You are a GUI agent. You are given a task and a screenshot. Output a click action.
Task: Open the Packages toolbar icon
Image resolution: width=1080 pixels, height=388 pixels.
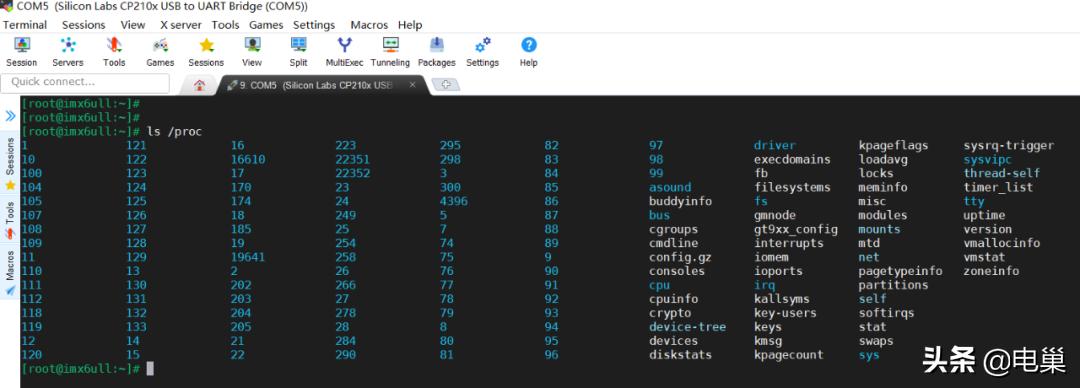(437, 52)
